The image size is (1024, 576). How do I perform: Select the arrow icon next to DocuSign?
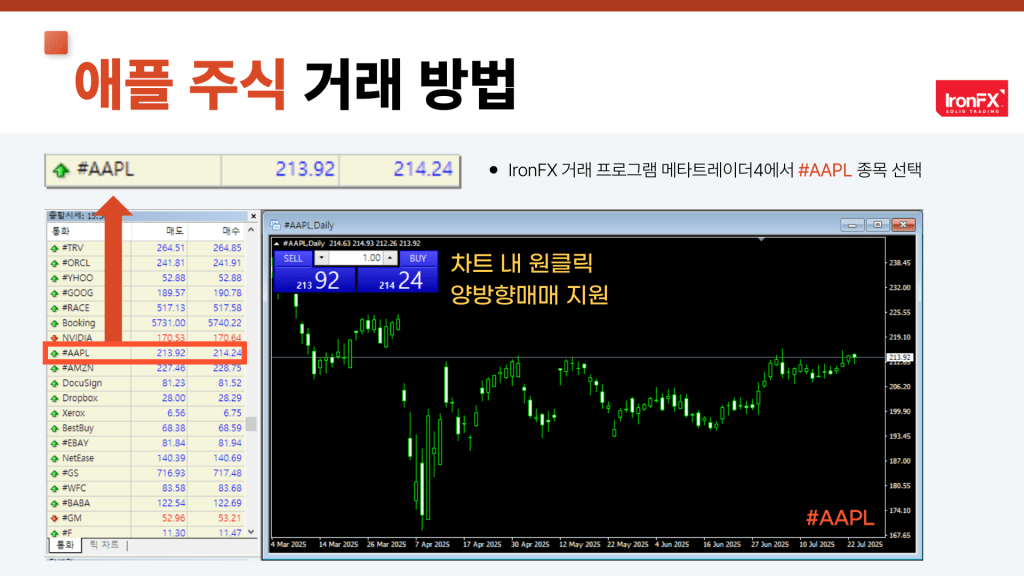pos(54,383)
